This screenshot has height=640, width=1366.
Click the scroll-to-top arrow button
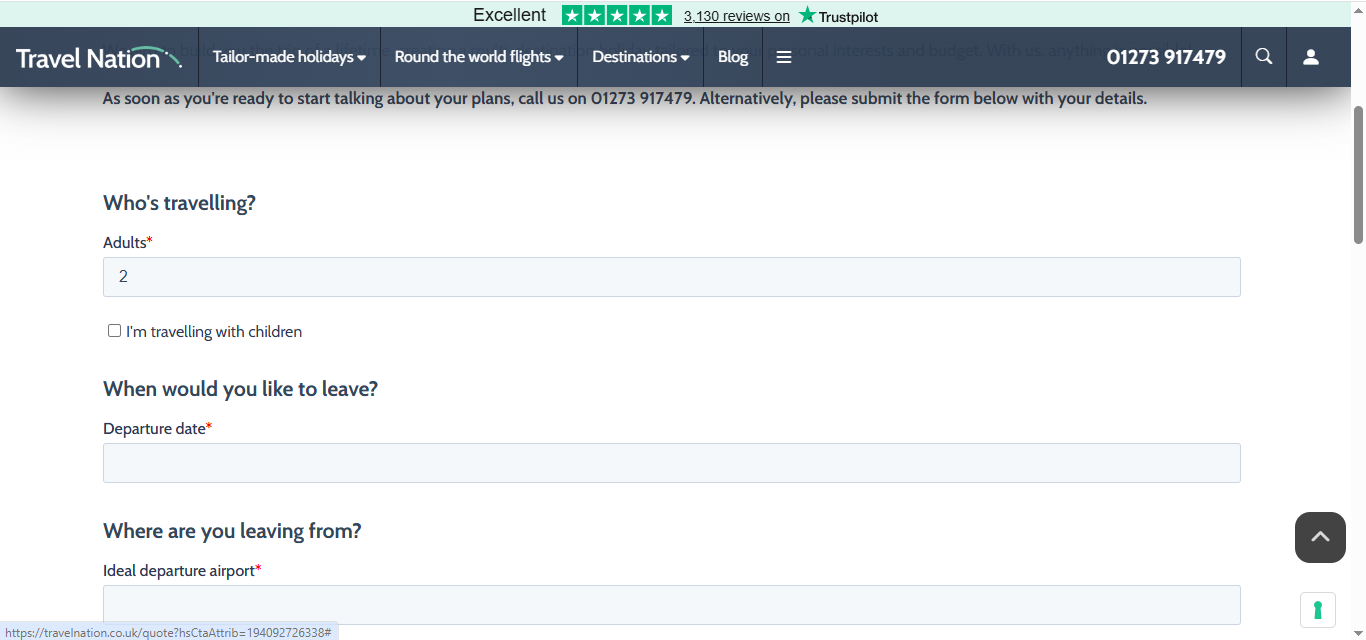coord(1320,537)
